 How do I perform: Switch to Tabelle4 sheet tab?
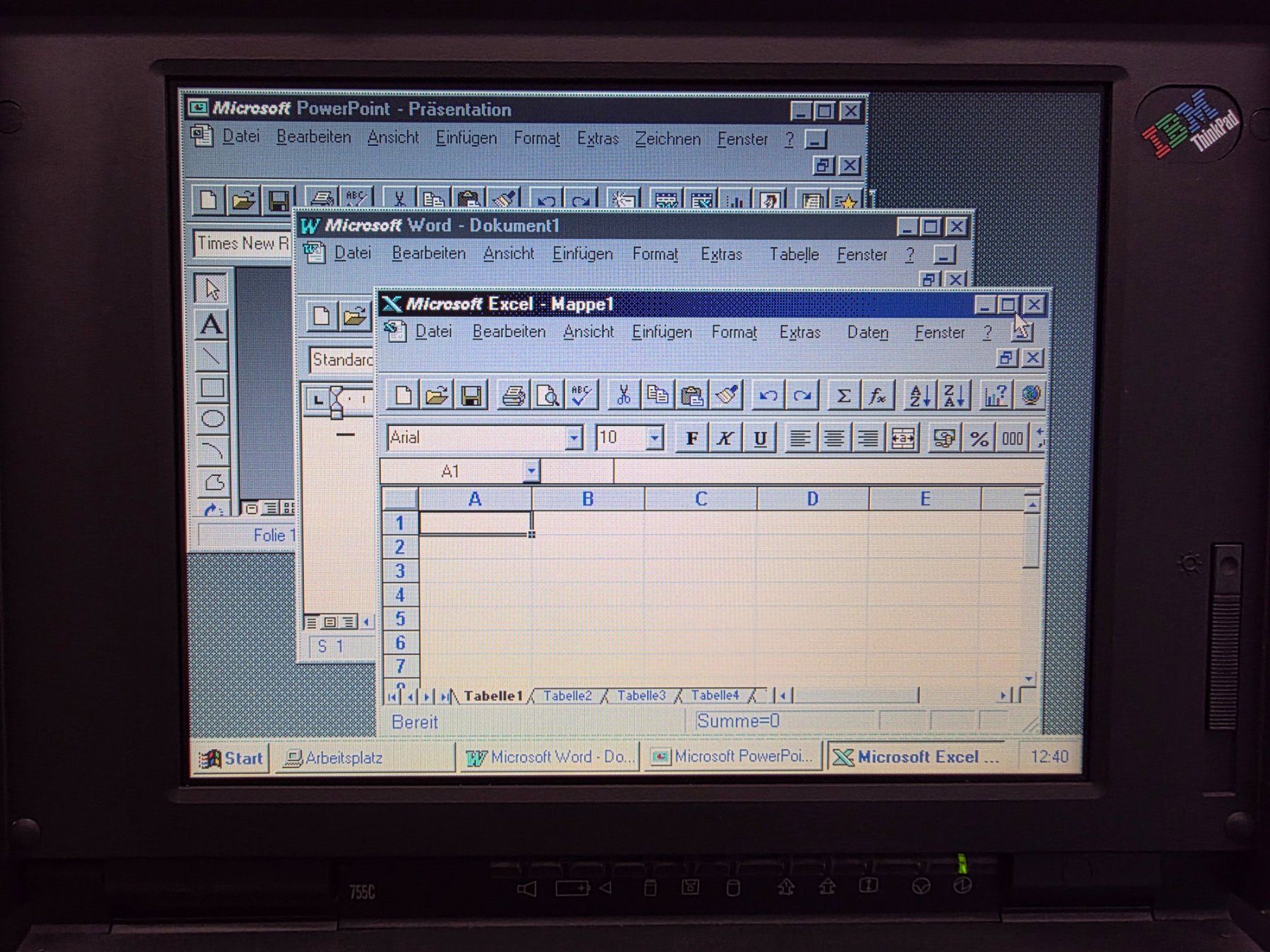pyautogui.click(x=715, y=695)
